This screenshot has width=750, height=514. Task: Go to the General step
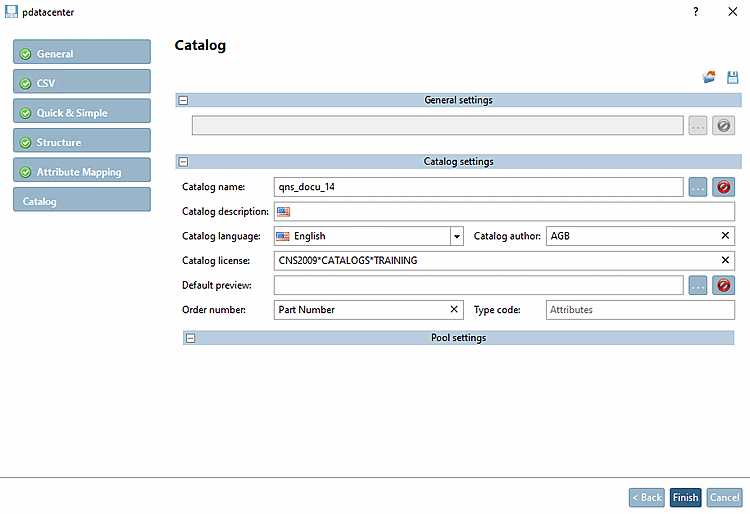(82, 52)
